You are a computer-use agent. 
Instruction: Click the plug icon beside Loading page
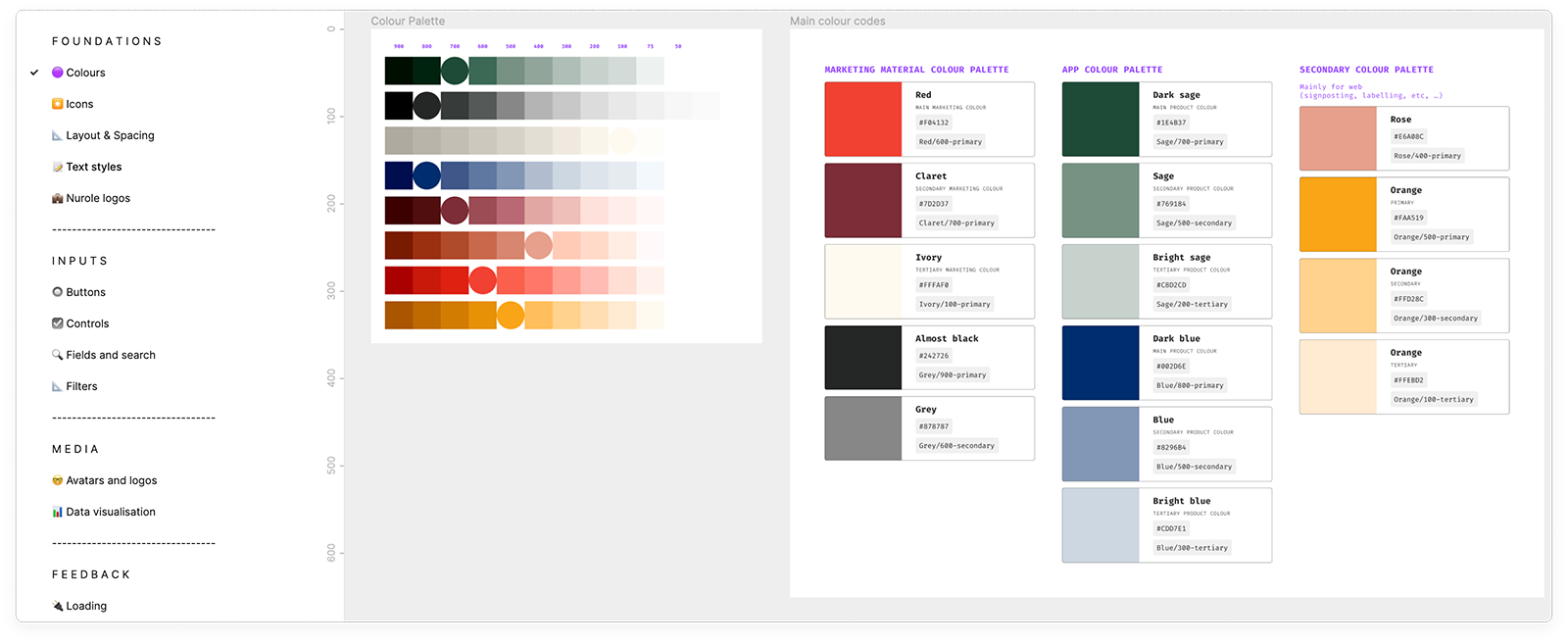(57, 606)
